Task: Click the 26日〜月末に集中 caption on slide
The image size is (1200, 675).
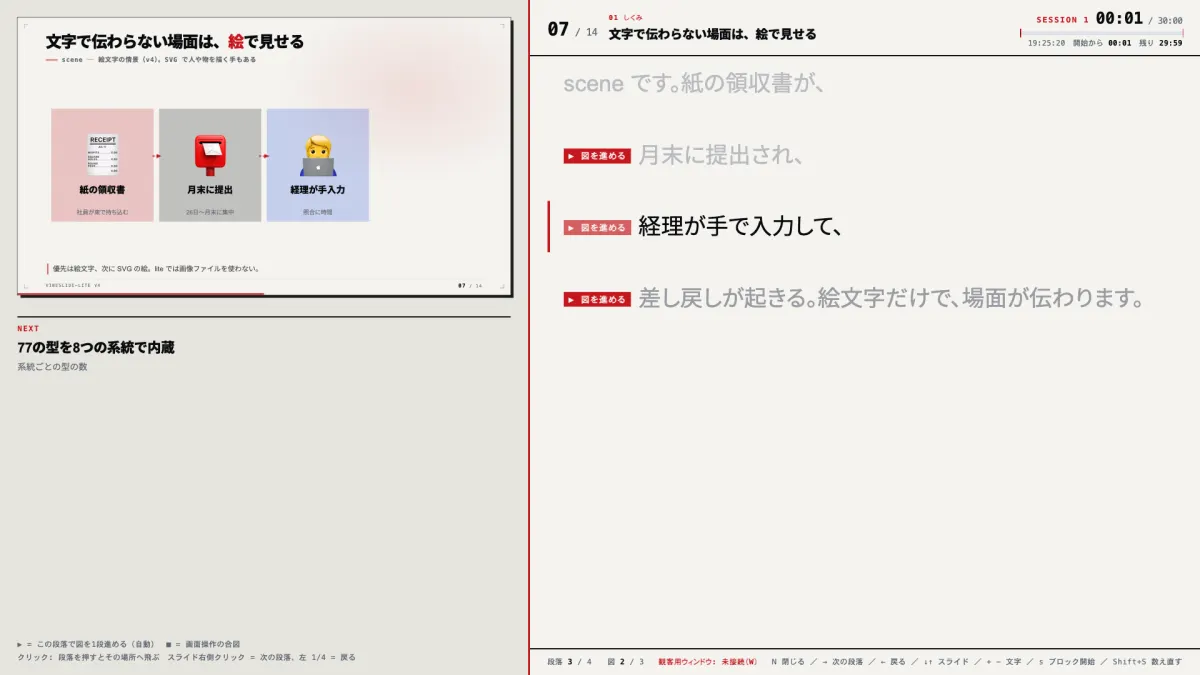Action: pos(210,212)
